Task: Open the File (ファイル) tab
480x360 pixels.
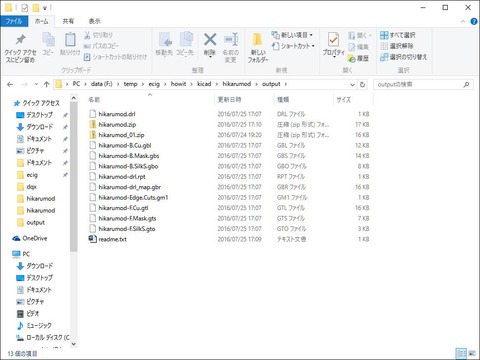Action: coord(14,21)
